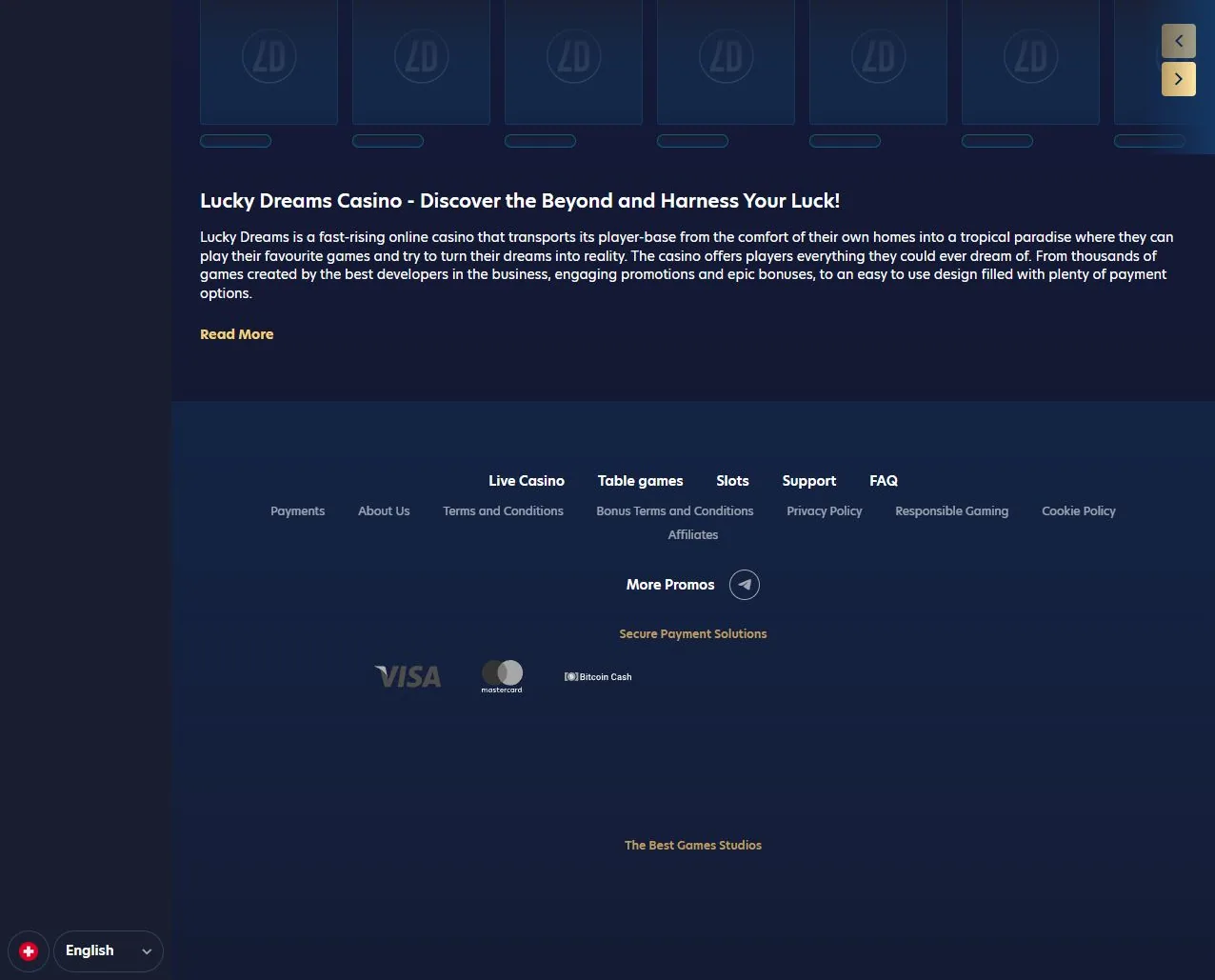The width and height of the screenshot is (1215, 980).
Task: Open the Cookie Policy link
Action: point(1079,511)
